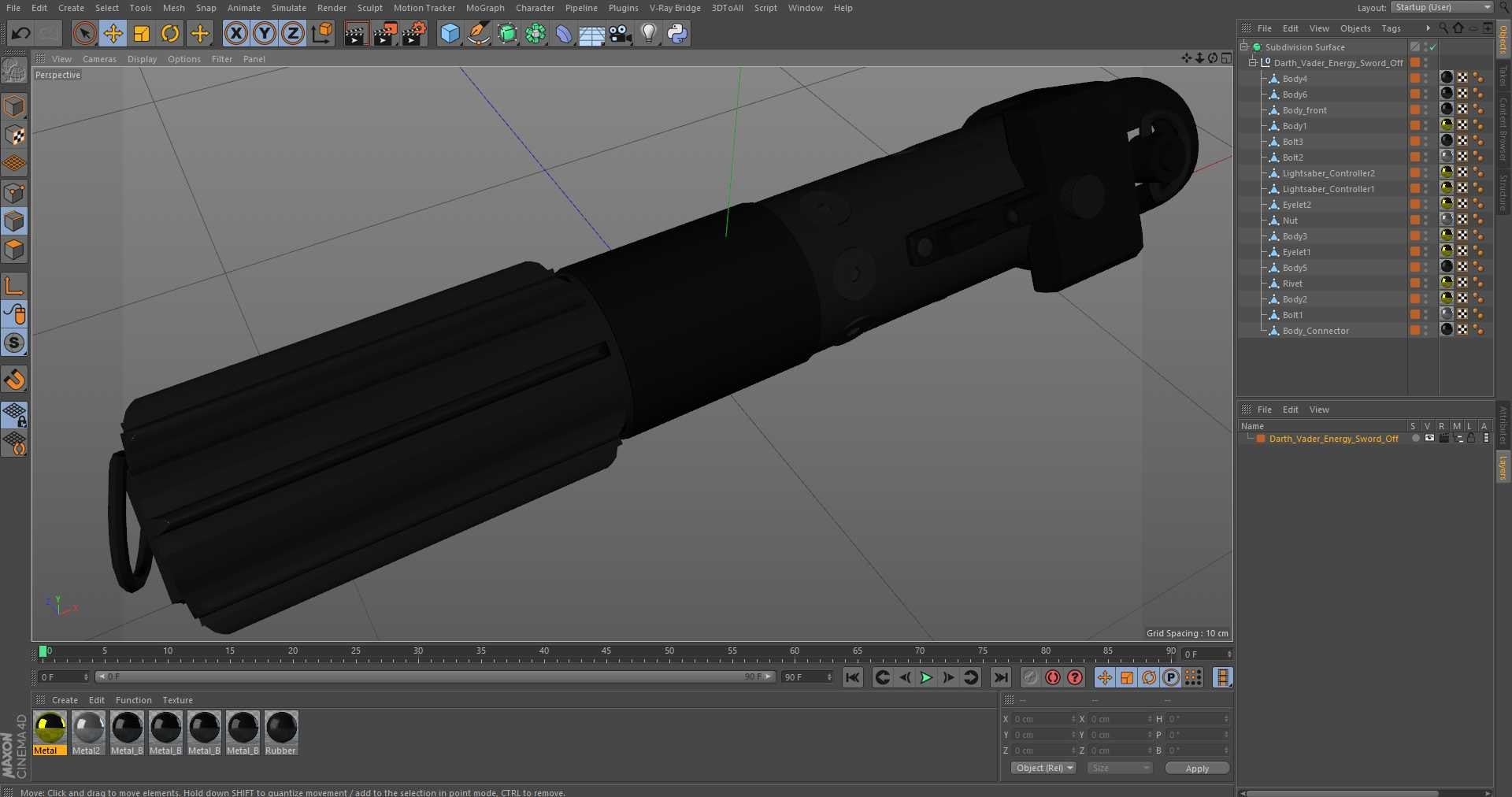Screen dimensions: 1512x797
Task: Select Body_Connector object
Action: (x=1315, y=331)
